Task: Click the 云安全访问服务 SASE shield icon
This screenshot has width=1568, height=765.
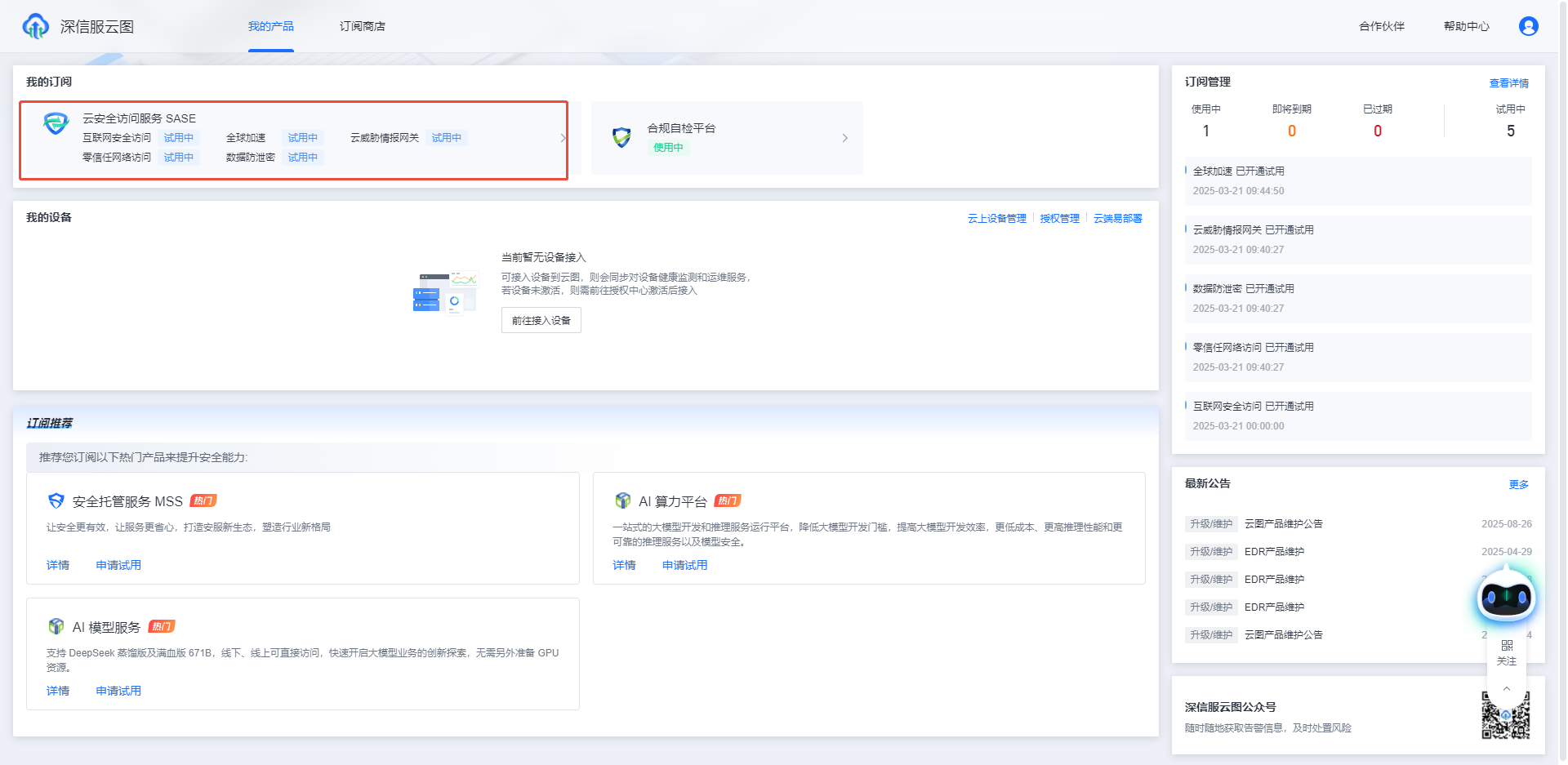Action: click(x=56, y=124)
